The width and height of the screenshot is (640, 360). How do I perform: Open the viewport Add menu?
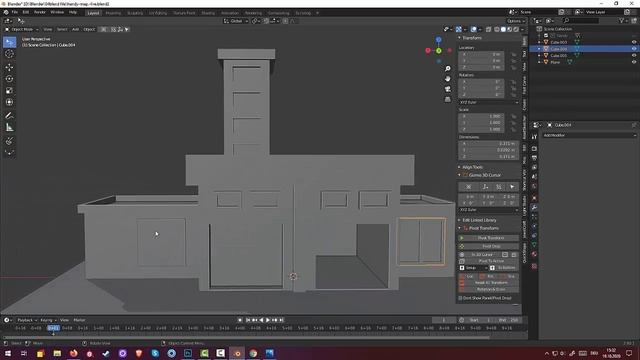(x=76, y=29)
